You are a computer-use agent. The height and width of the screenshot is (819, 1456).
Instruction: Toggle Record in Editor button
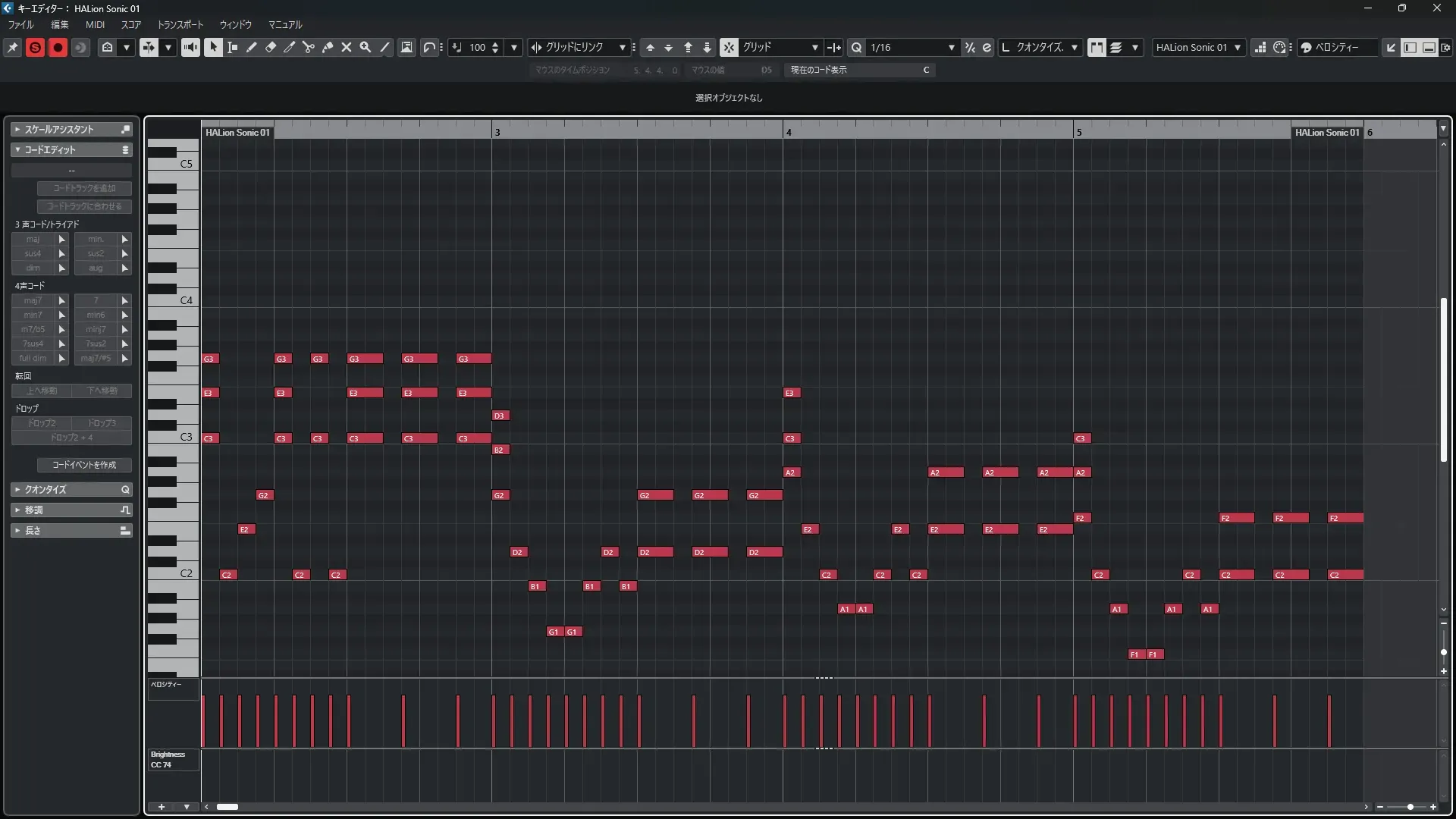[58, 47]
